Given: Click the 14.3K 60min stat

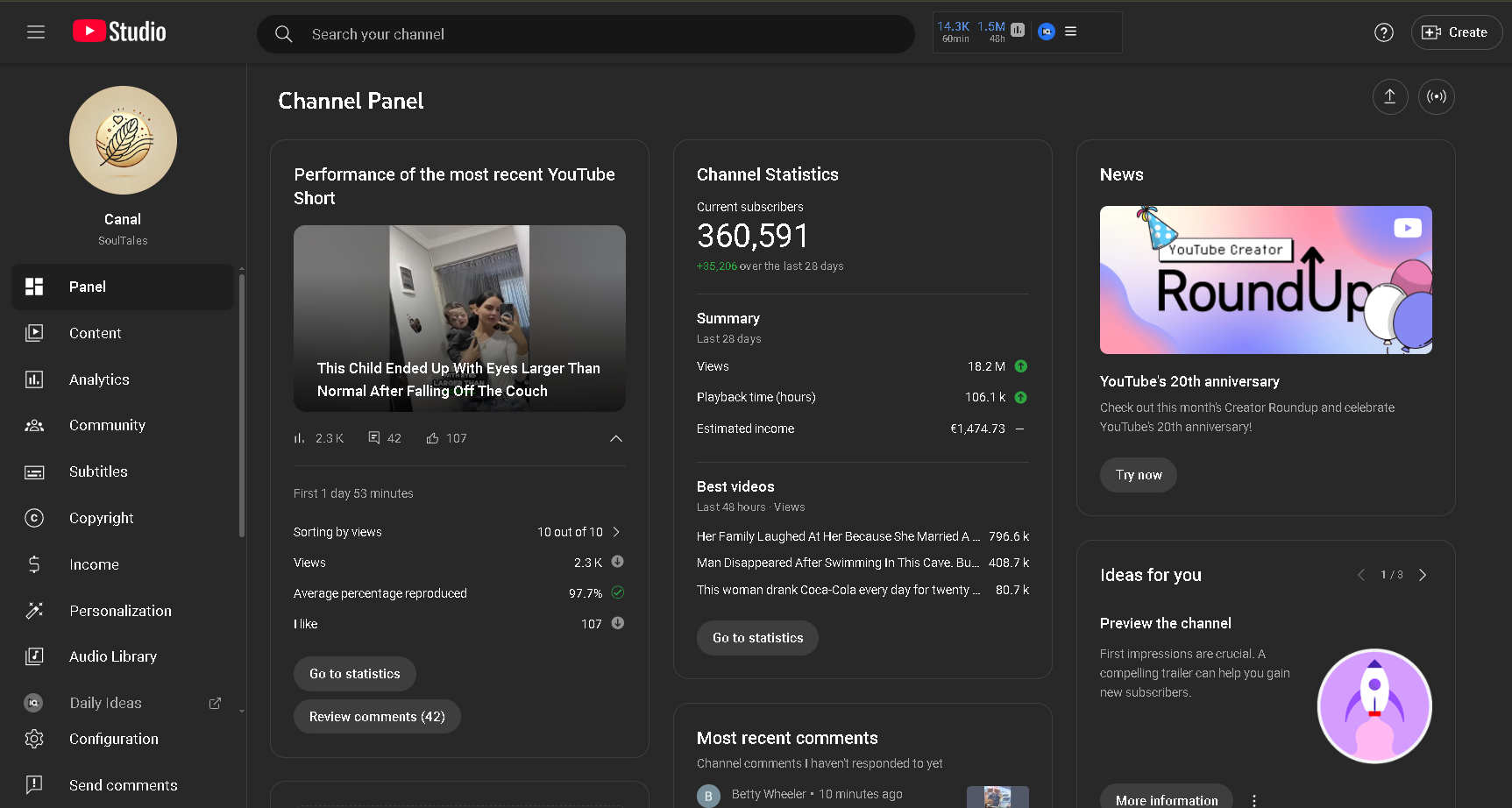Looking at the screenshot, I should (954, 32).
